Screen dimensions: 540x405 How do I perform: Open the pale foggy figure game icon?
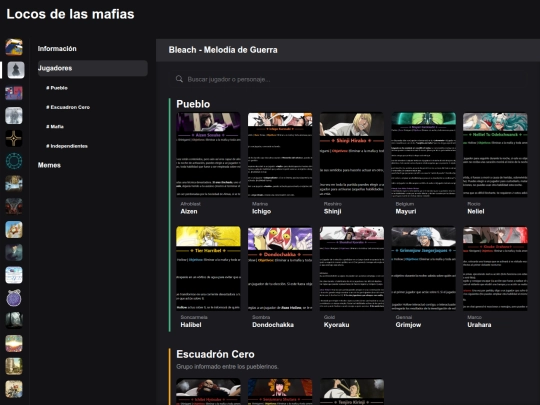[x=14, y=115]
